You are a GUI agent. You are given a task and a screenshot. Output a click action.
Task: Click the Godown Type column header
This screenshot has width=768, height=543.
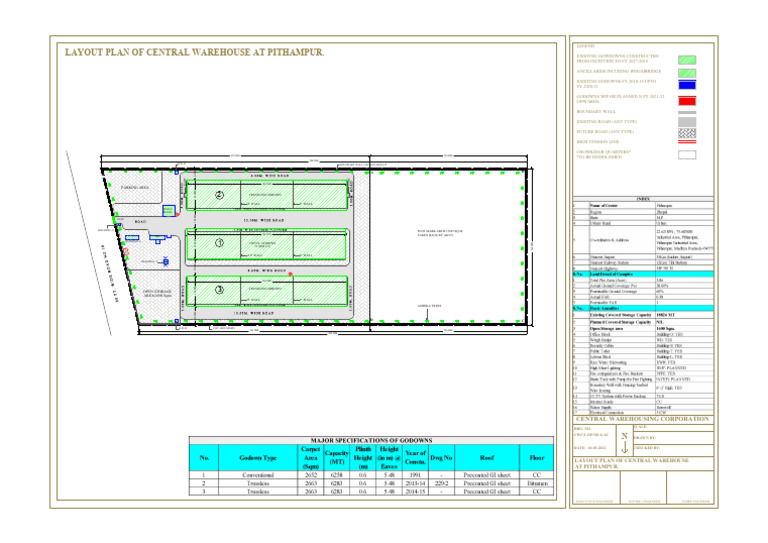pyautogui.click(x=258, y=458)
